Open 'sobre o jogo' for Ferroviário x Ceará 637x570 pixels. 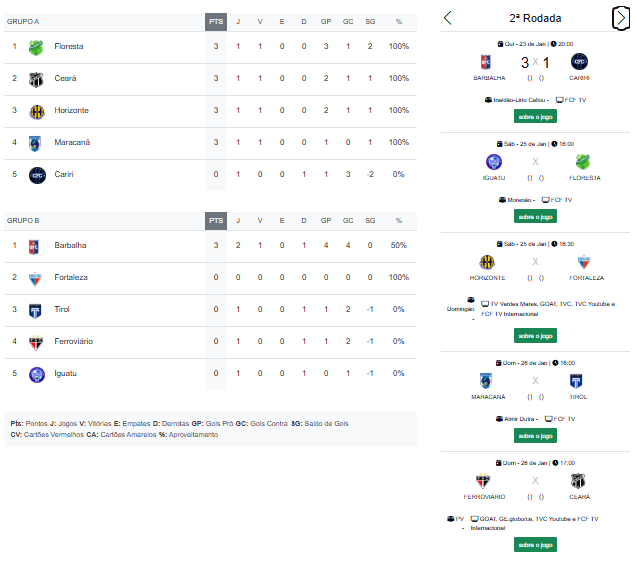[535, 544]
